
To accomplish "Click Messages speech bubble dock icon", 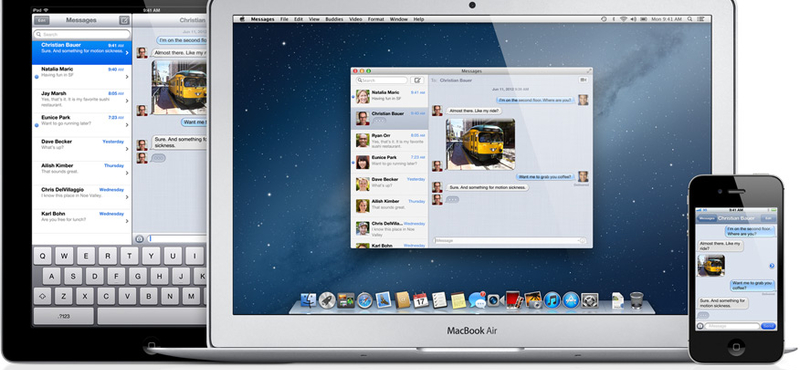I will pyautogui.click(x=477, y=300).
